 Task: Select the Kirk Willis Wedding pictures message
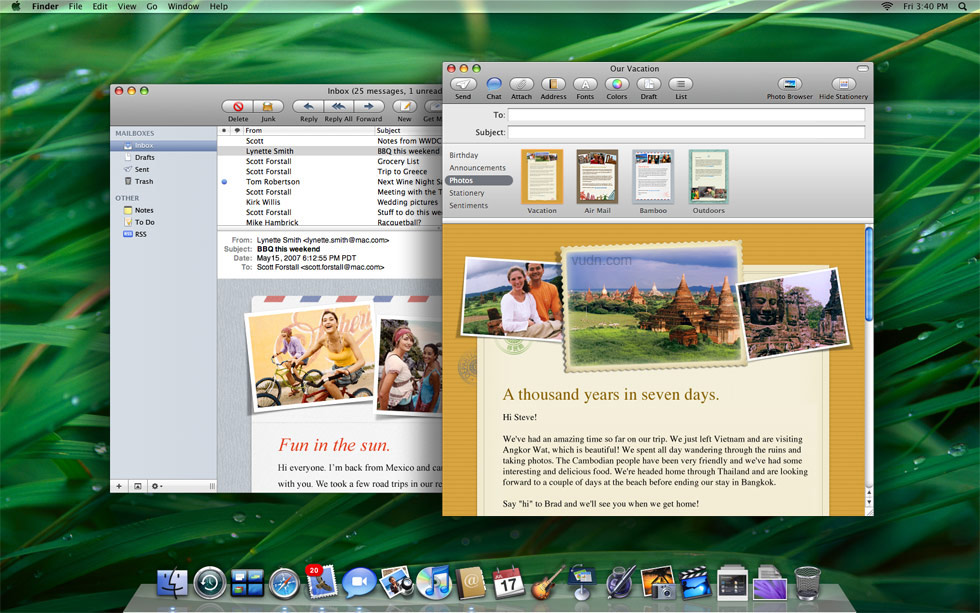pyautogui.click(x=330, y=202)
